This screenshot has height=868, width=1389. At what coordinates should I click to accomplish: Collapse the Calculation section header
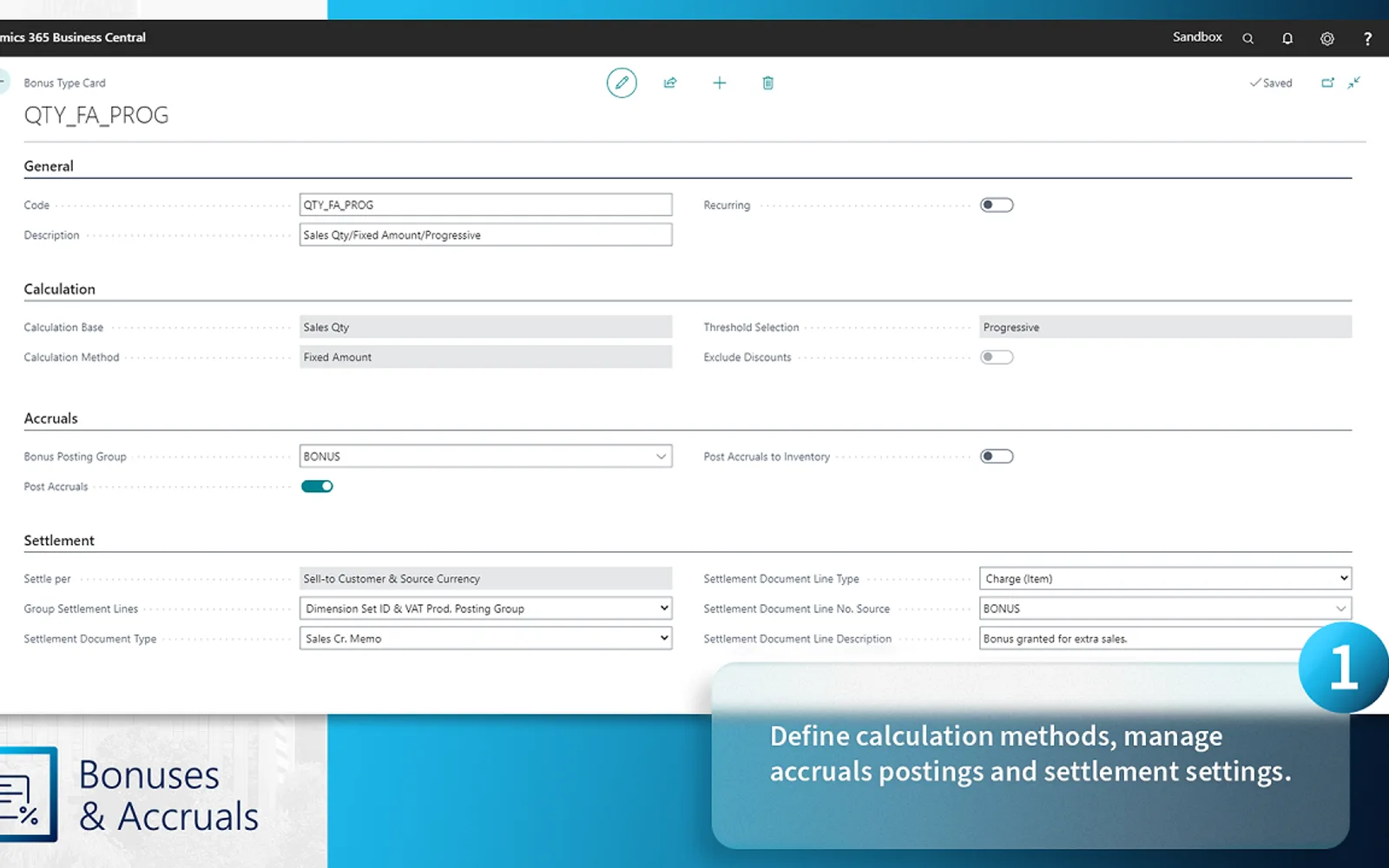pyautogui.click(x=60, y=289)
